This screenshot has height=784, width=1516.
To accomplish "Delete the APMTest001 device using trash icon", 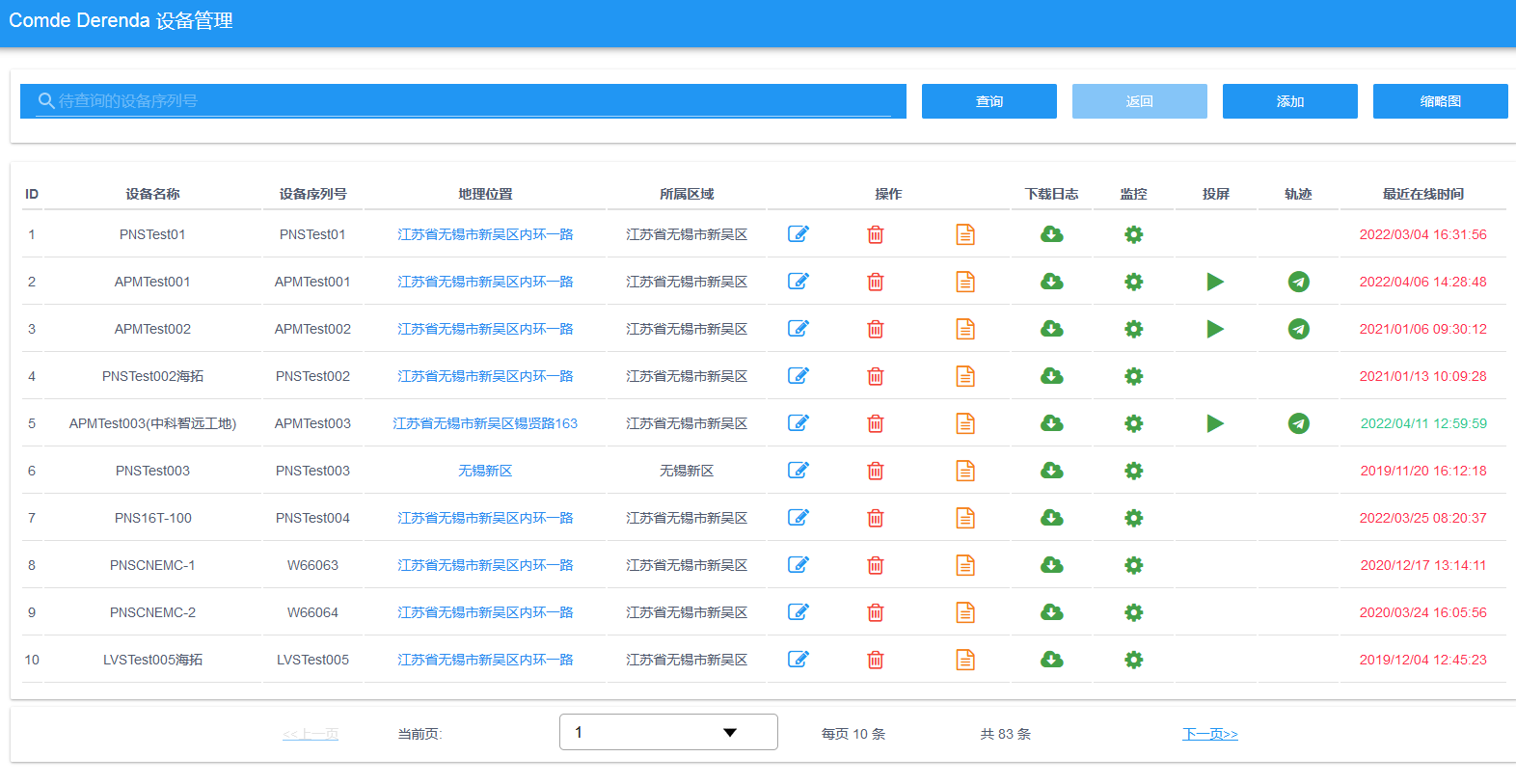I will tap(875, 282).
